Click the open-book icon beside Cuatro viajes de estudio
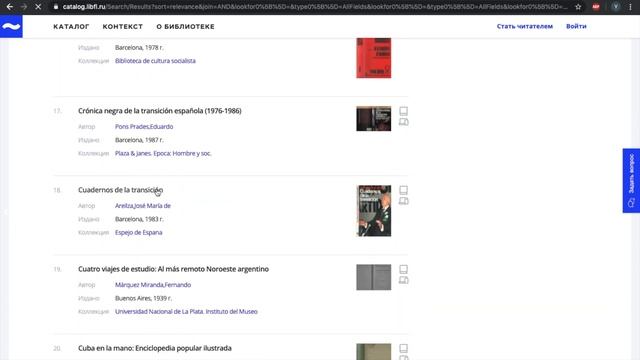Screen dimensions: 640x360 click(x=403, y=280)
